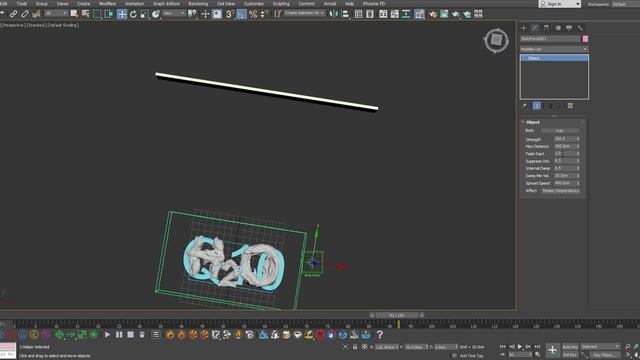Open the Tools menu

22,4
